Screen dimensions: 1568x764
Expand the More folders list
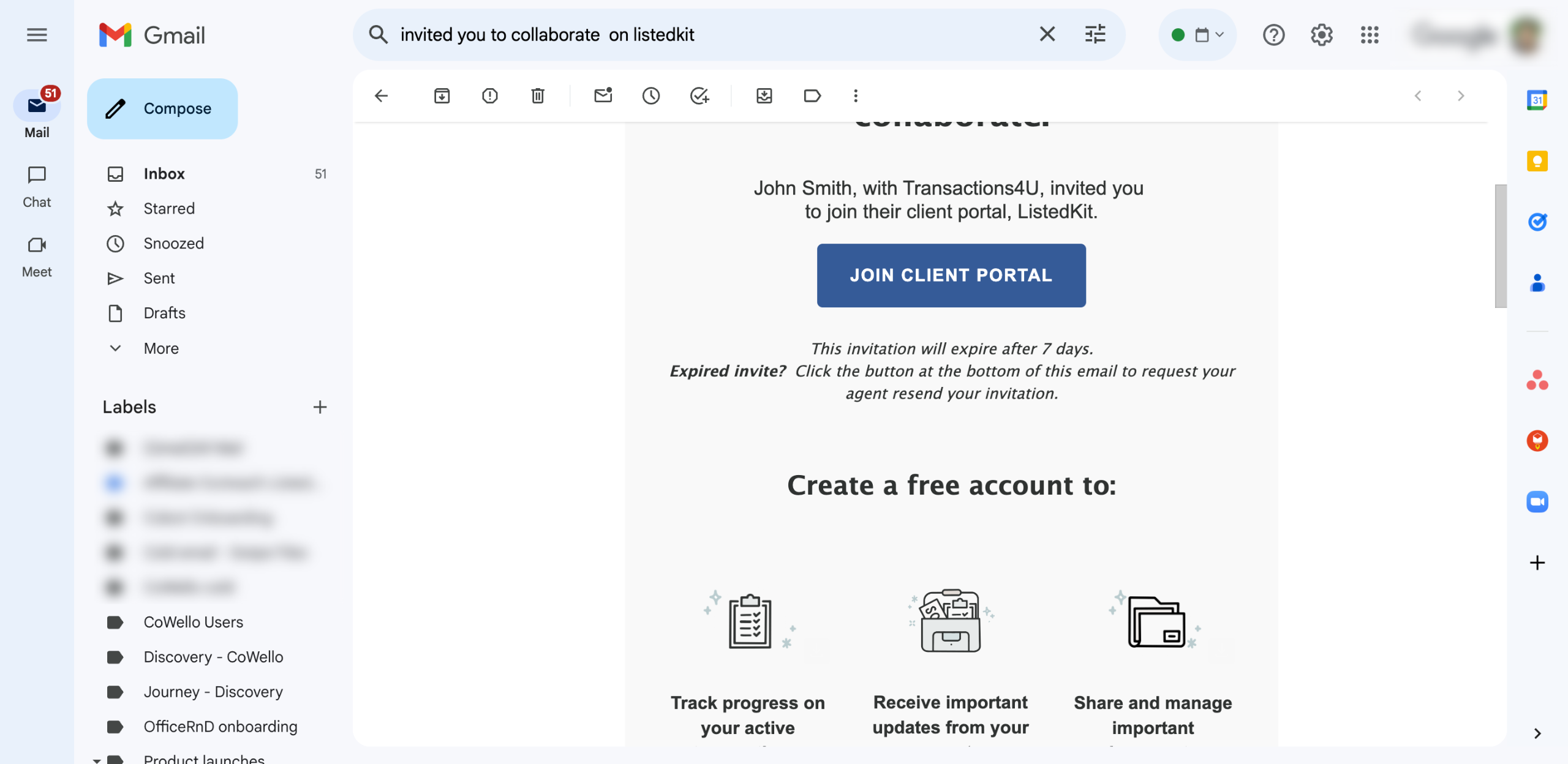point(161,348)
